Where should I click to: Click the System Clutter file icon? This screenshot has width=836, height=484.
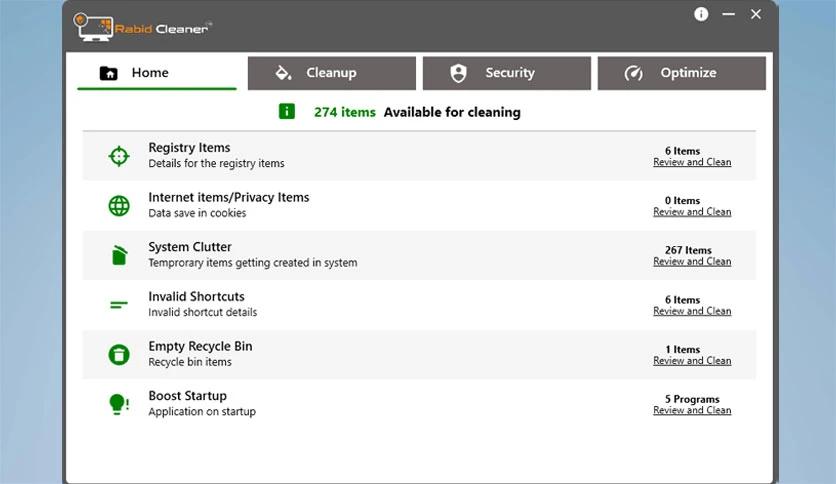(x=119, y=255)
